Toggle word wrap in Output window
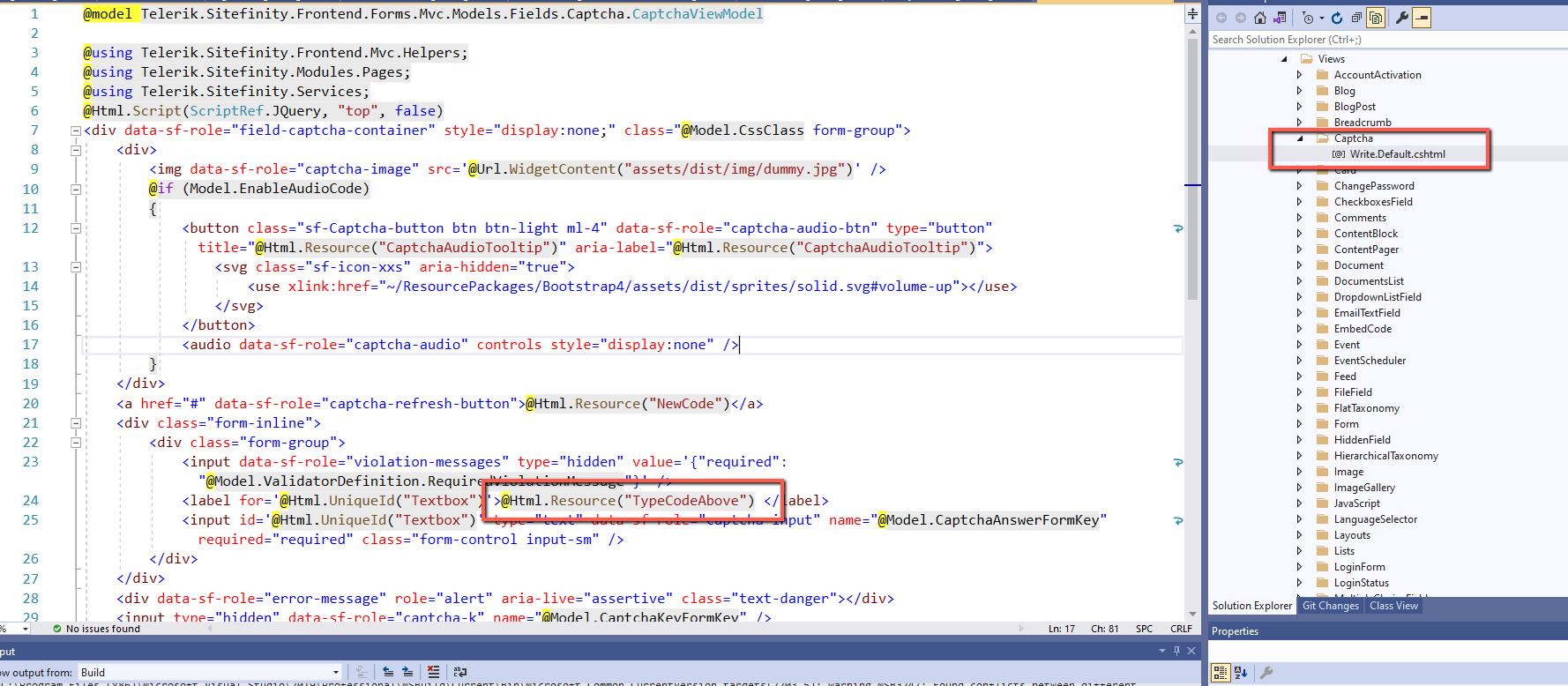Screen dimensions: 1568x686 tap(459, 672)
